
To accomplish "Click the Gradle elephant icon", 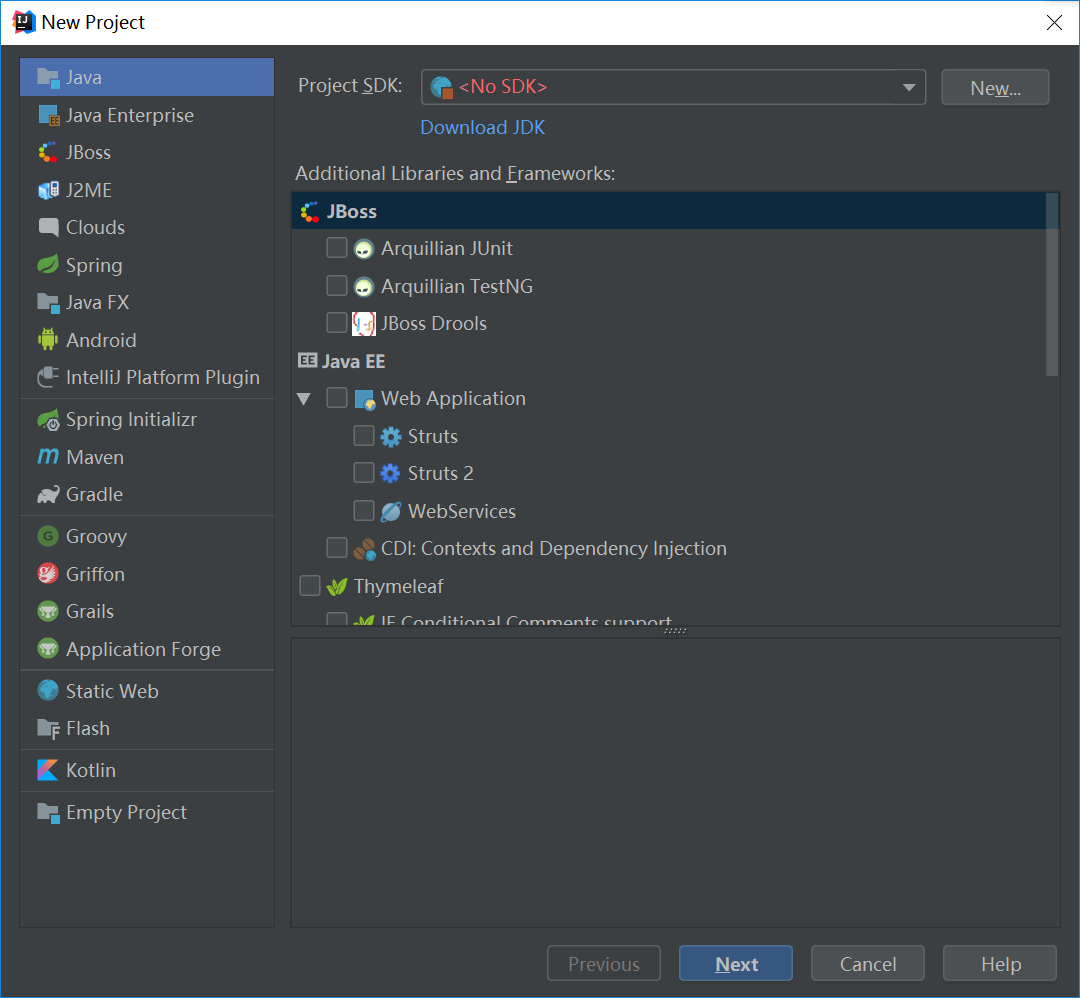I will click(48, 495).
